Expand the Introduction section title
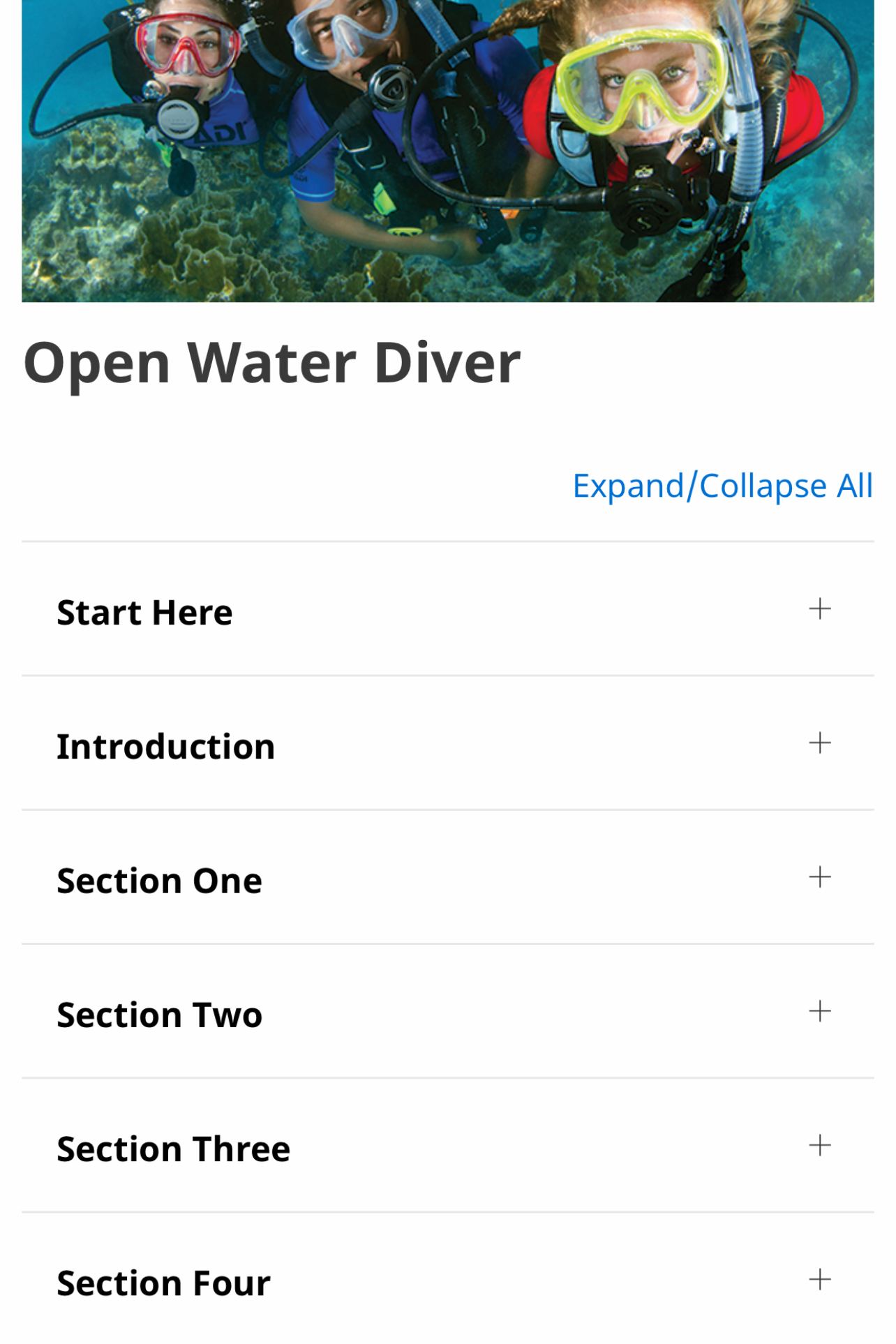 [166, 747]
